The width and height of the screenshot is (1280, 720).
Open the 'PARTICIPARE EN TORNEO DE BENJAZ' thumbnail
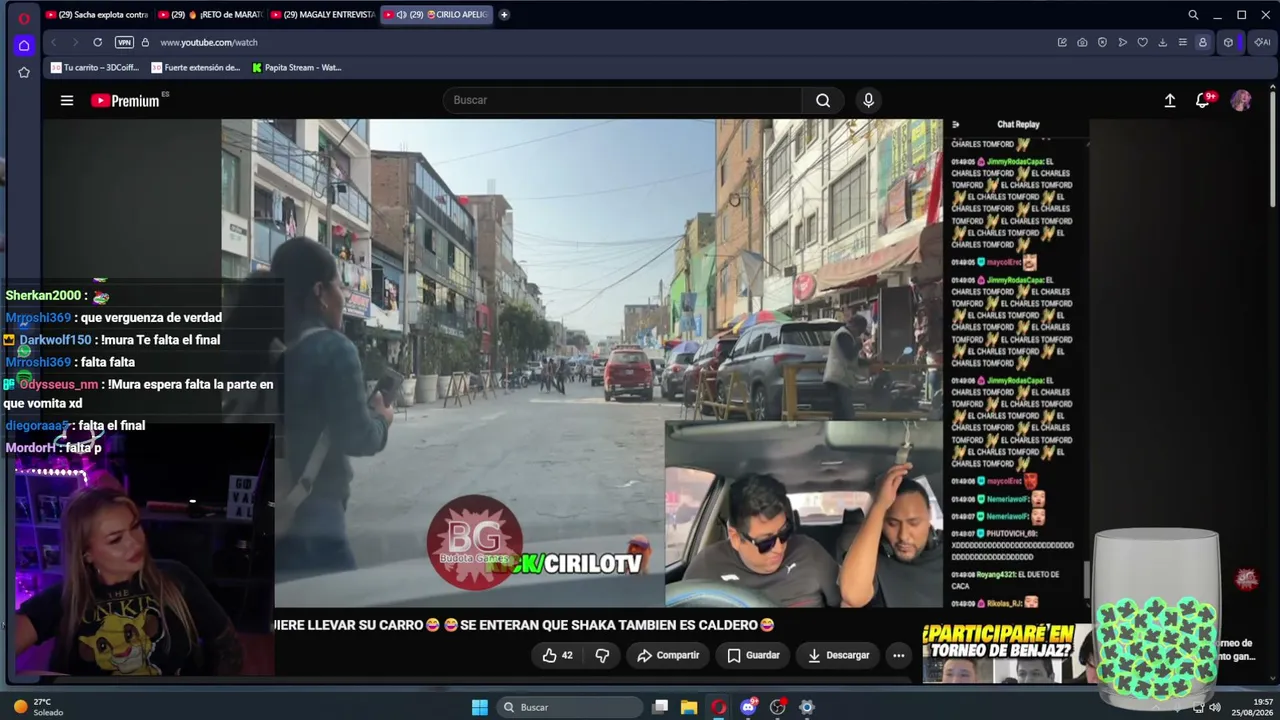point(1006,652)
